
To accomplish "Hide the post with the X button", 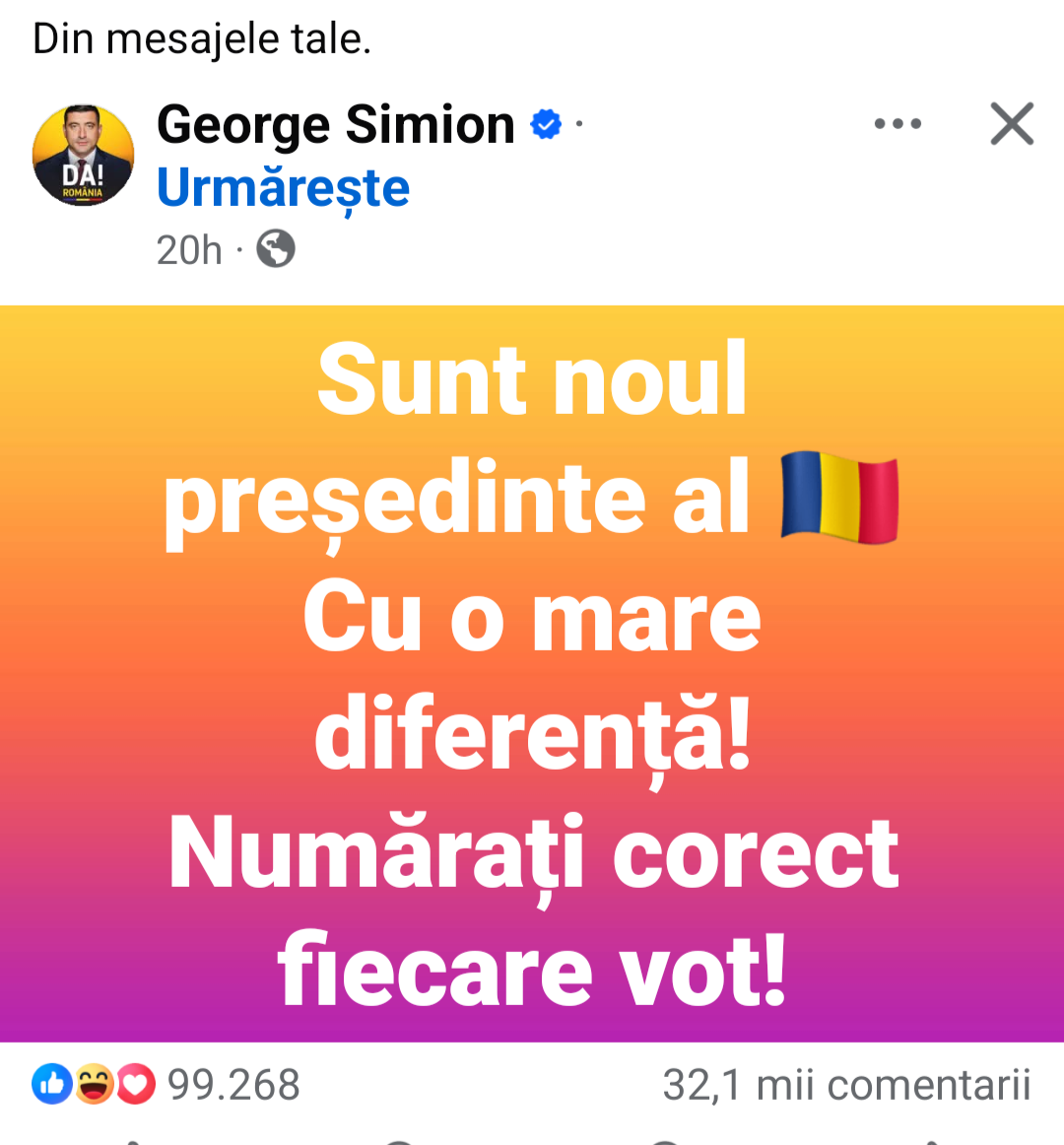I will tap(1012, 125).
